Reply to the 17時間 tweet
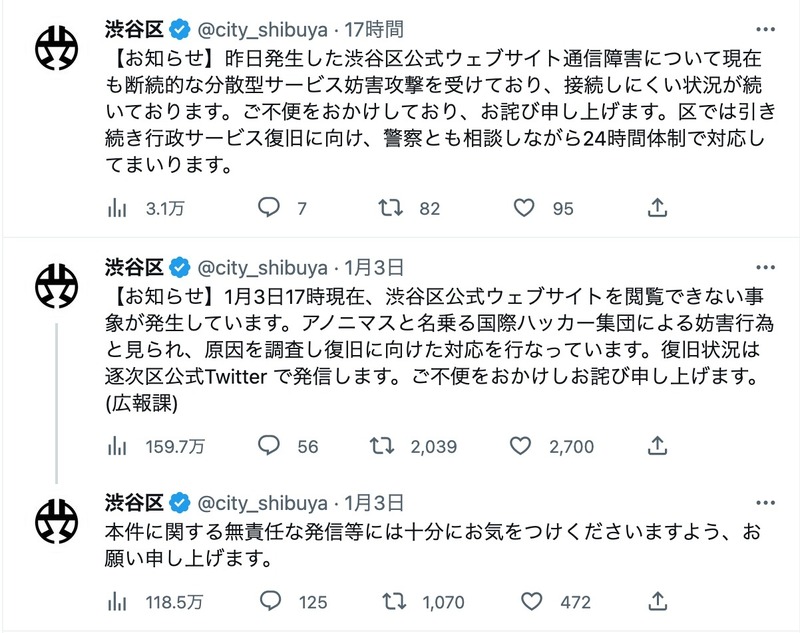 pos(269,208)
